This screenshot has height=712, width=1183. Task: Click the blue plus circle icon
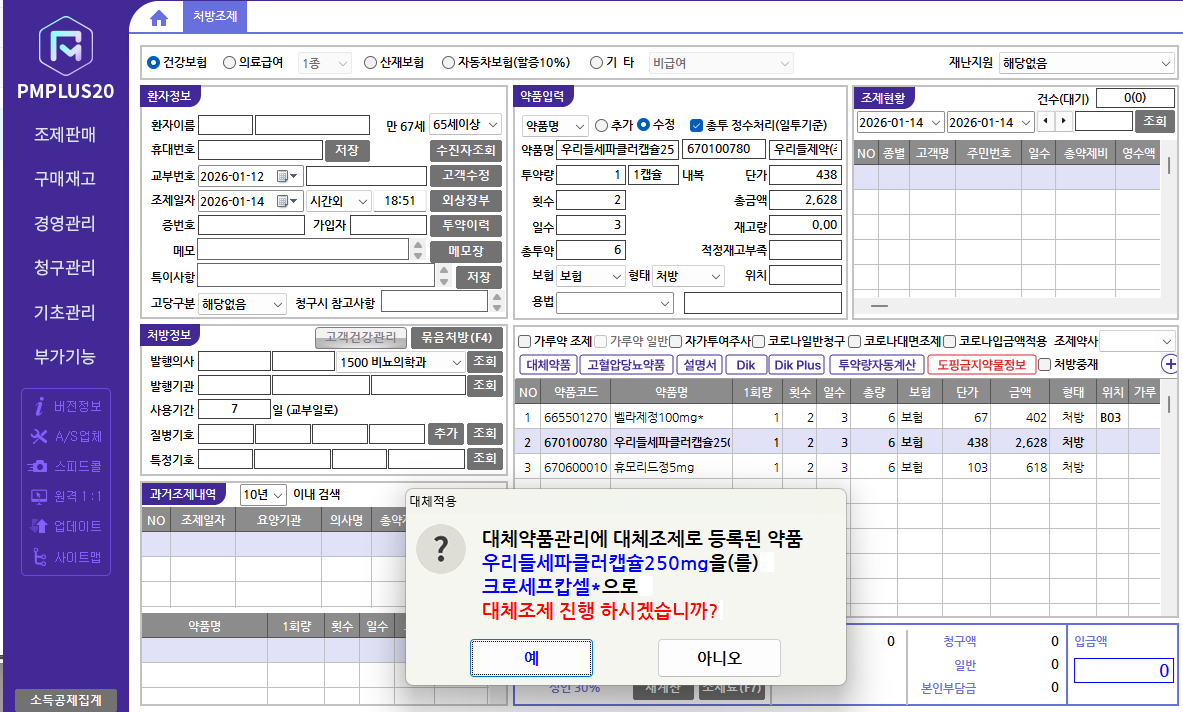(x=1169, y=365)
